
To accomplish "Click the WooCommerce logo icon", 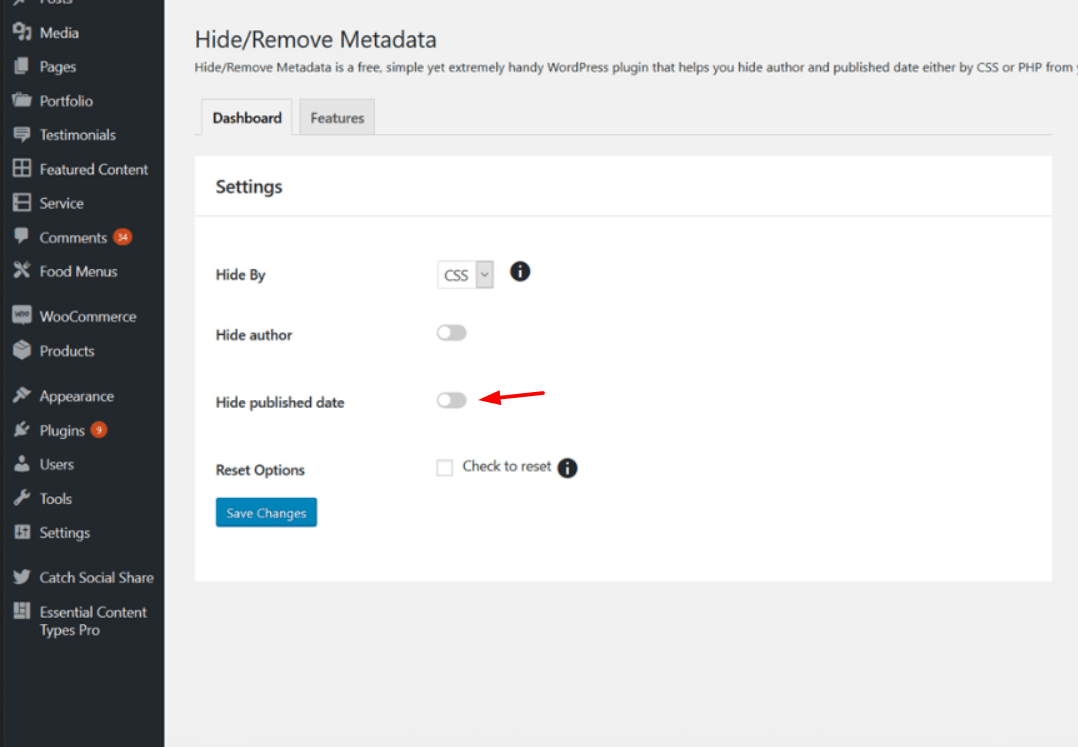I will pos(22,315).
